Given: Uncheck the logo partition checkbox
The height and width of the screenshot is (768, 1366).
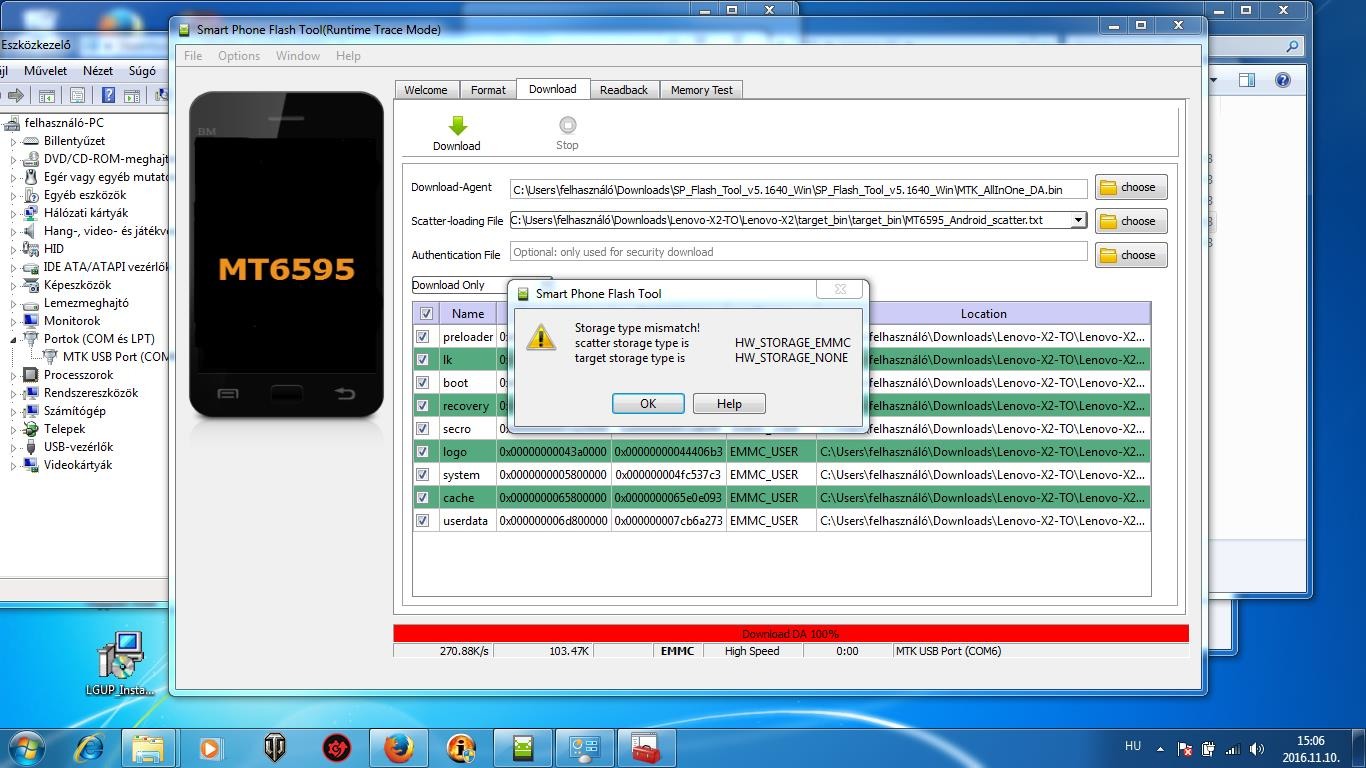Looking at the screenshot, I should 423,452.
